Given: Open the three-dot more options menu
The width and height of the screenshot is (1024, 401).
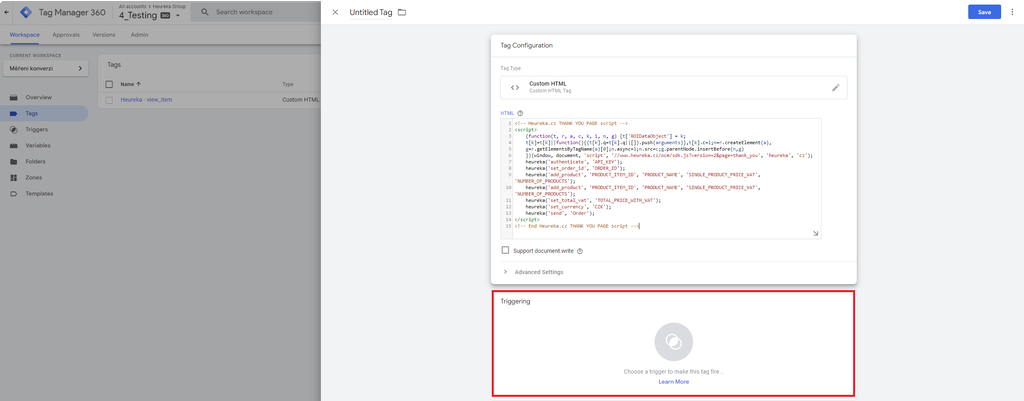Looking at the screenshot, I should [1012, 12].
